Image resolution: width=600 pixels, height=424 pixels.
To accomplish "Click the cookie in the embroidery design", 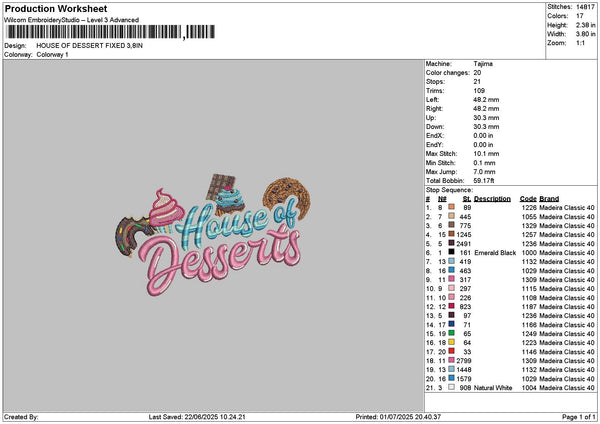I will point(287,197).
